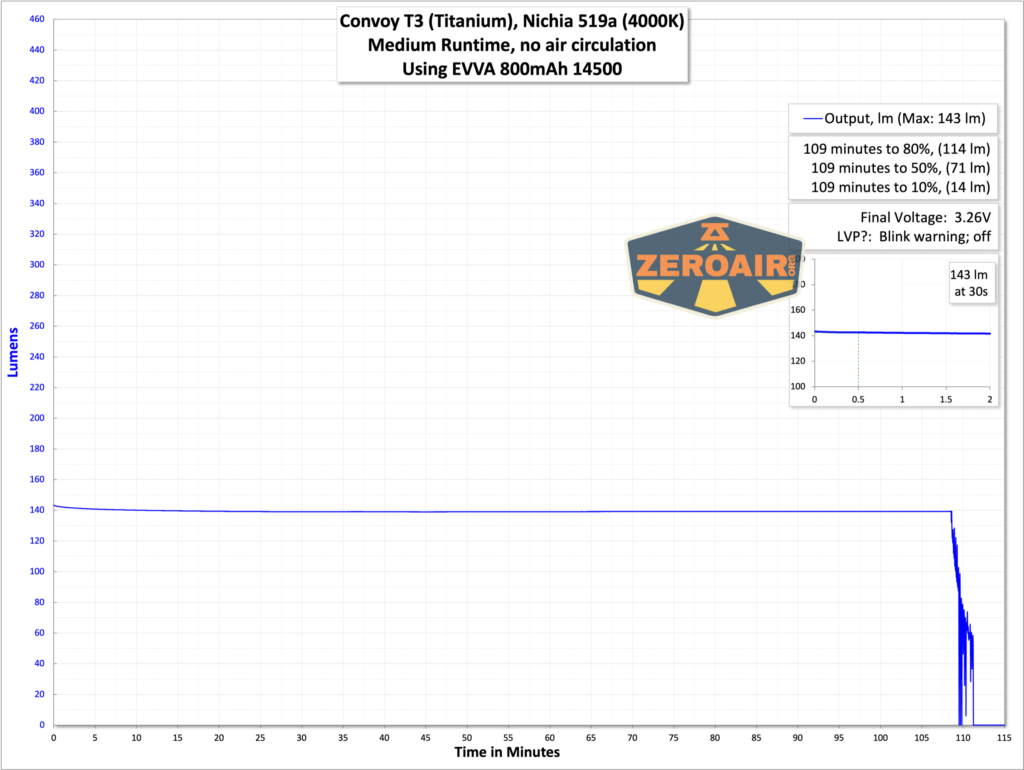
Task: Click the '143 lm at 30s' callout box
Action: click(x=971, y=284)
